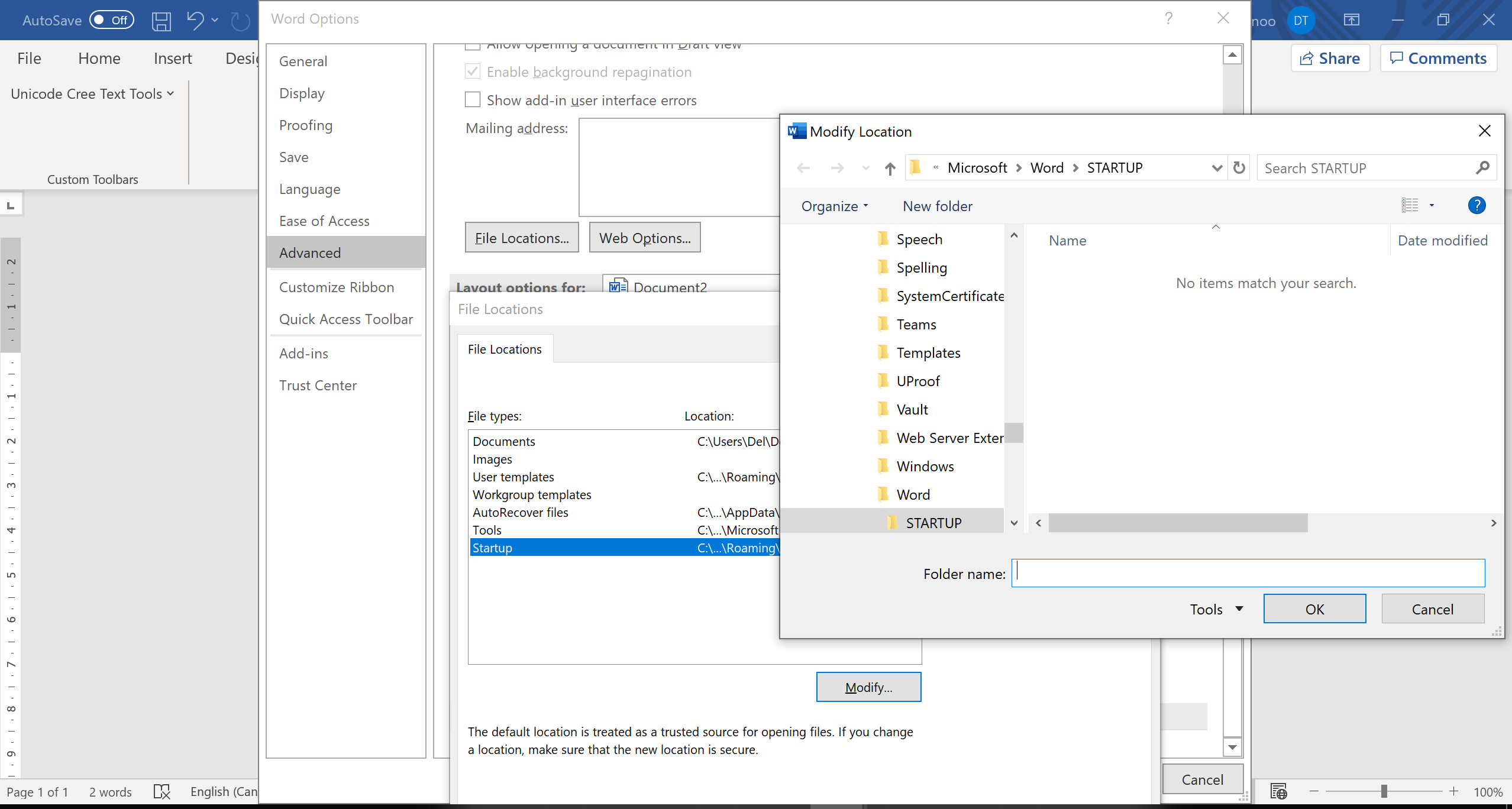Select the Templates folder in tree
This screenshot has width=1512, height=809.
coord(928,353)
